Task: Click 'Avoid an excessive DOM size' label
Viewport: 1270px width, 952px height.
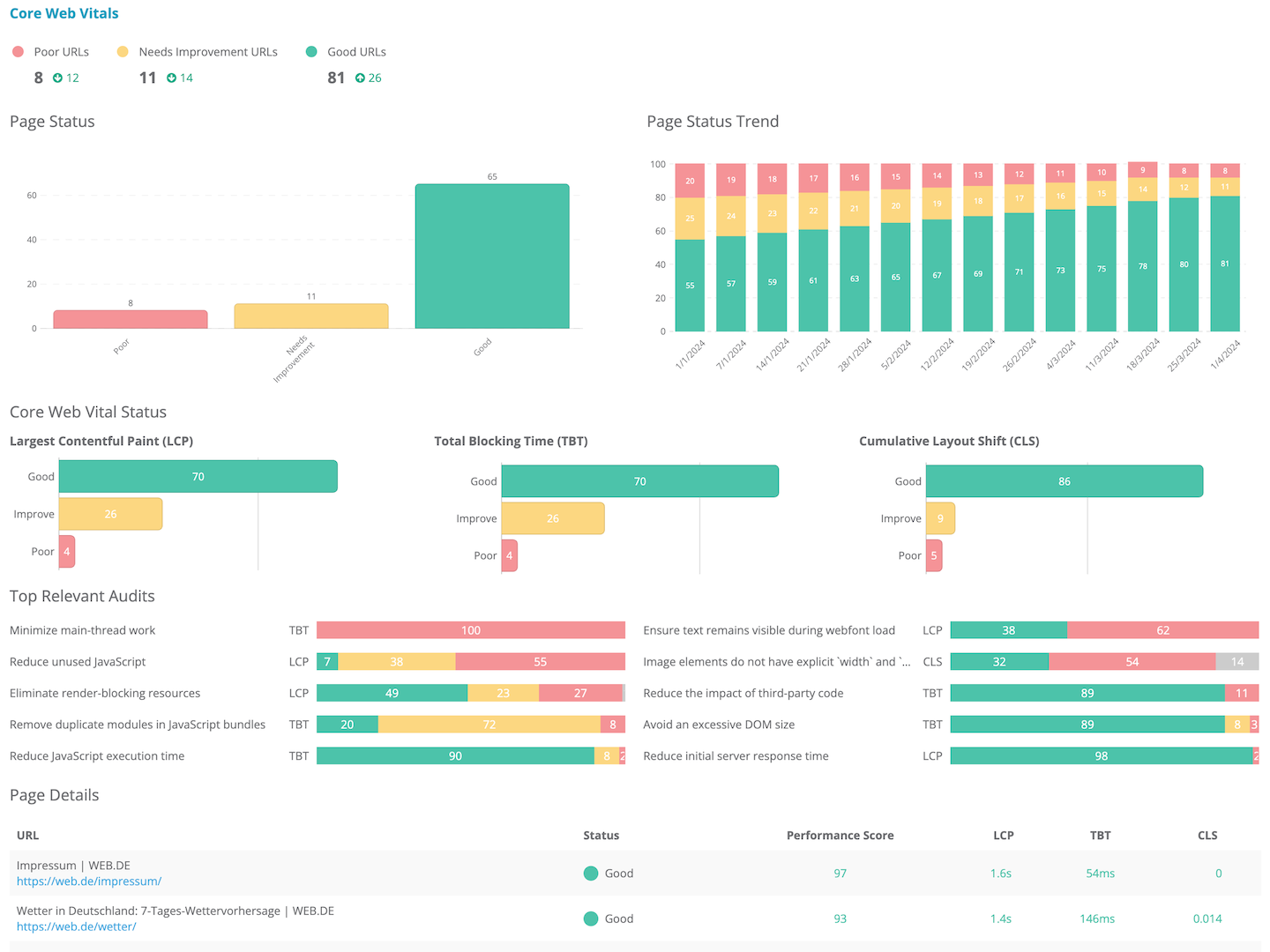Action: point(719,725)
